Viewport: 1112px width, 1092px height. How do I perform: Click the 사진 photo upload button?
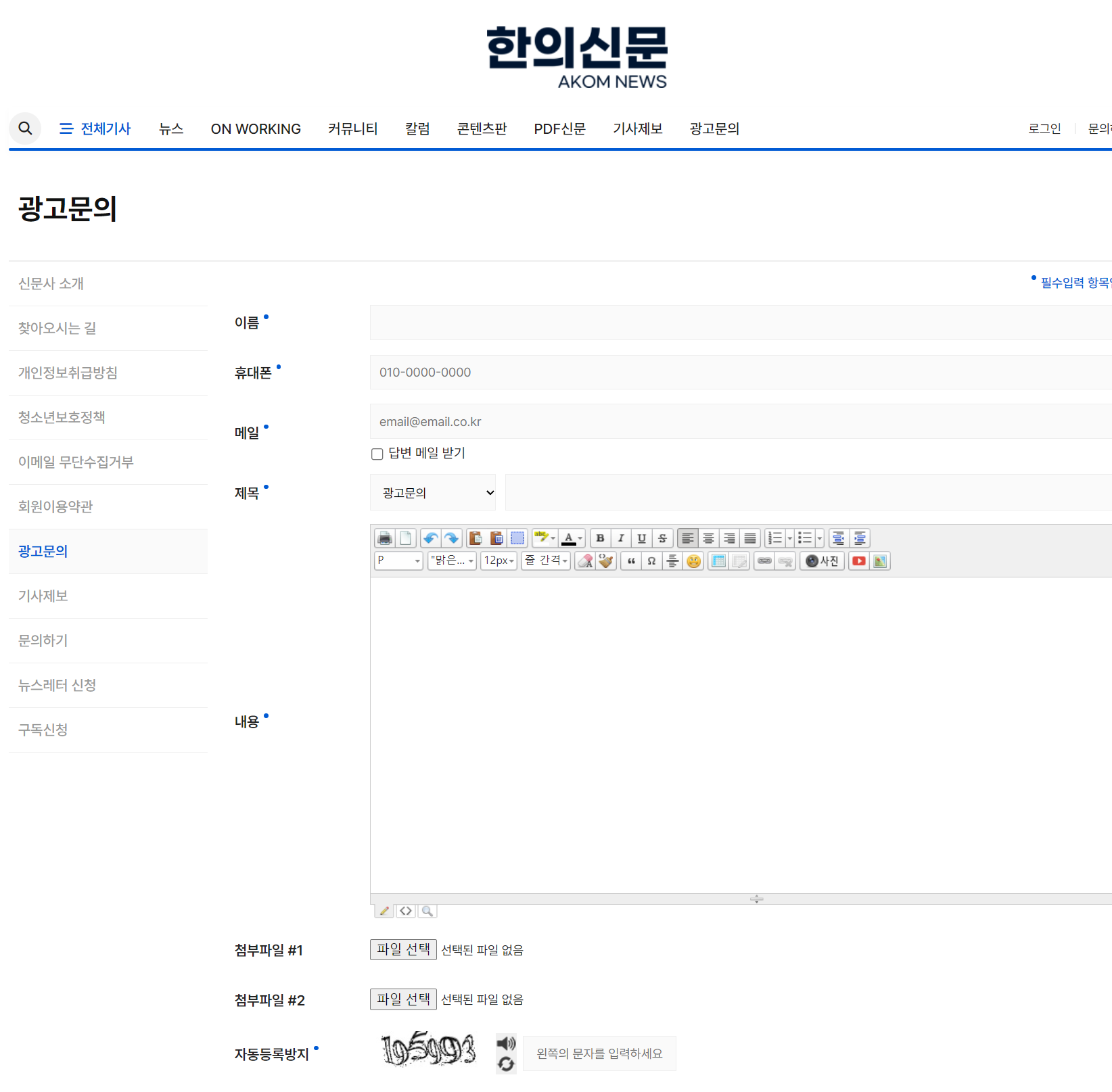[823, 561]
